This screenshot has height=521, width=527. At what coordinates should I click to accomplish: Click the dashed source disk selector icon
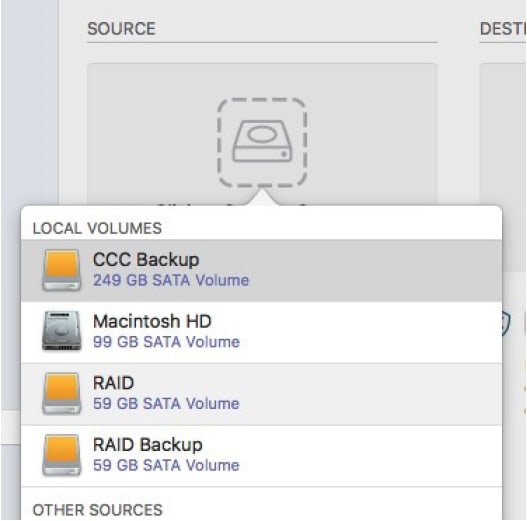point(262,142)
